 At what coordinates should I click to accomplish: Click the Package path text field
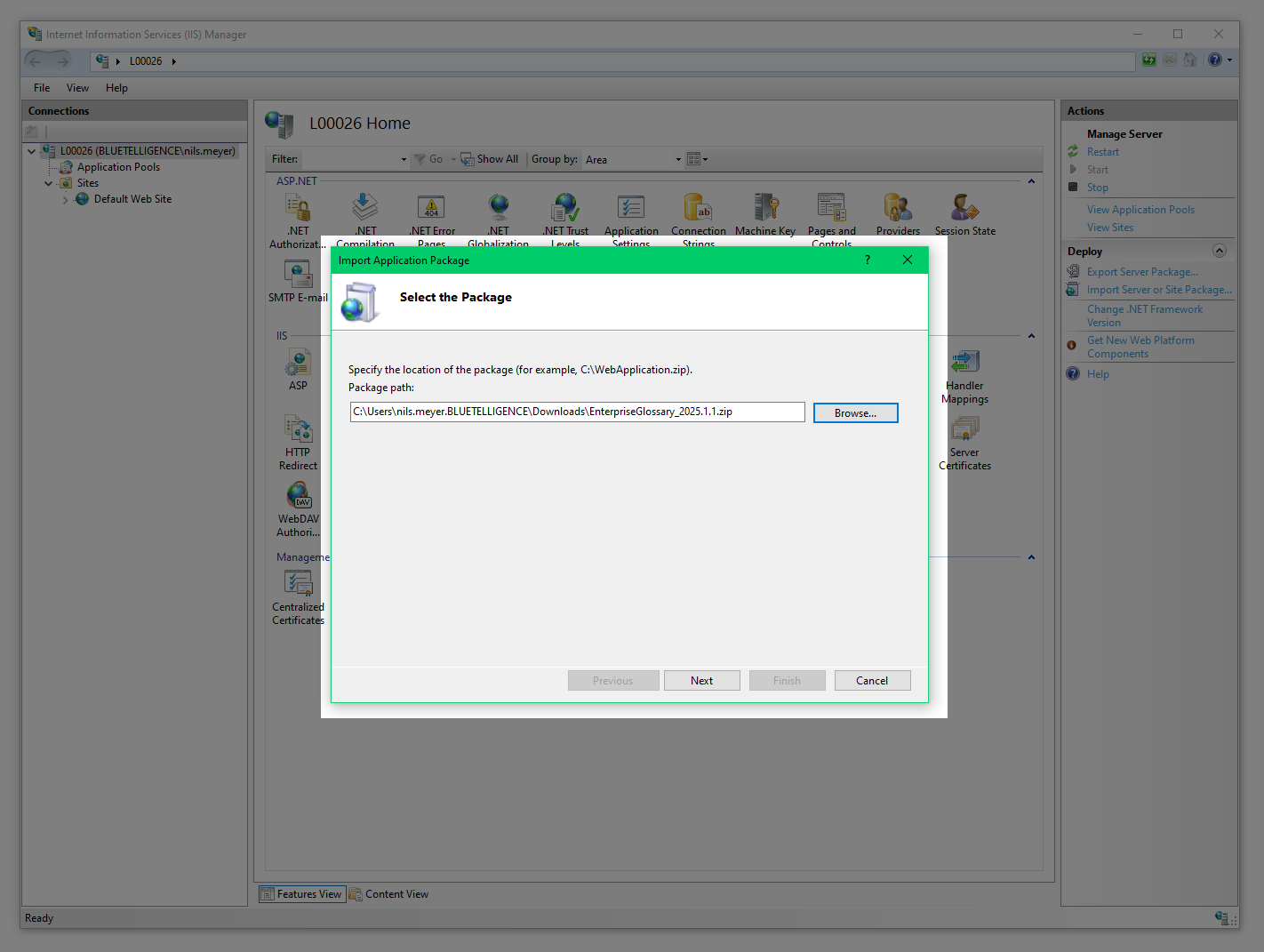577,412
